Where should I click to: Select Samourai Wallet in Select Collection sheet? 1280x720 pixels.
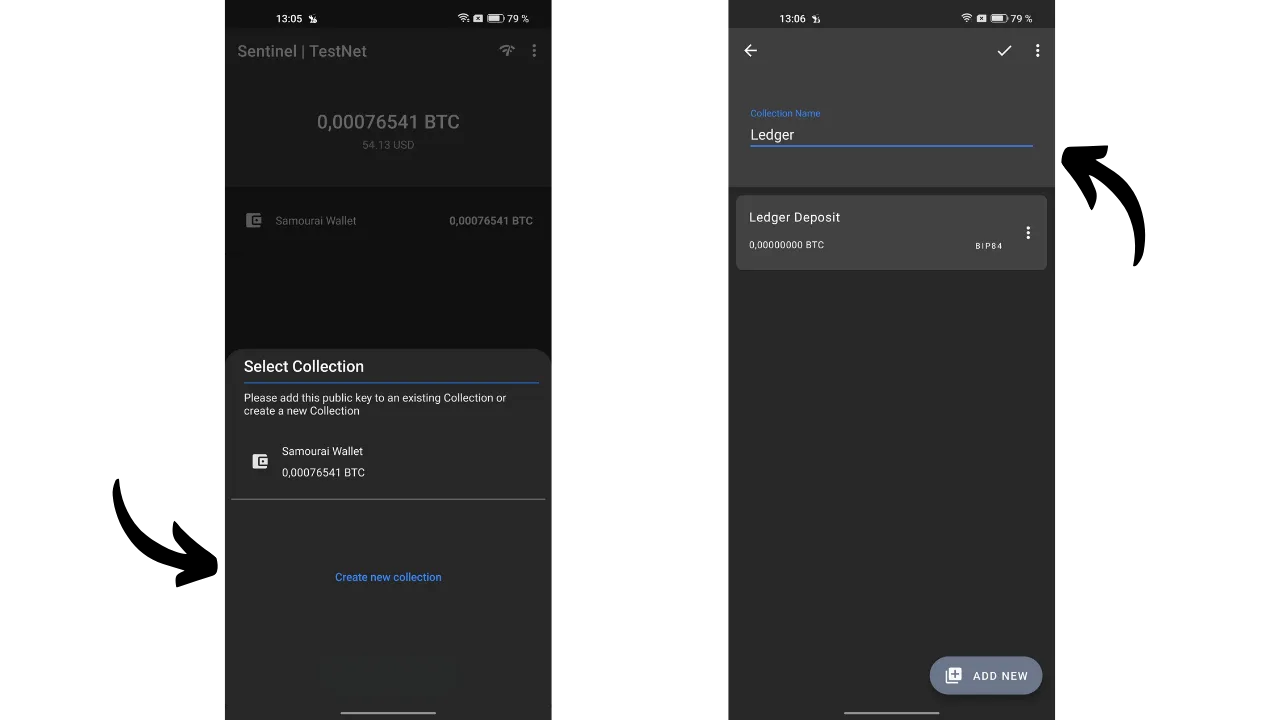pyautogui.click(x=322, y=461)
